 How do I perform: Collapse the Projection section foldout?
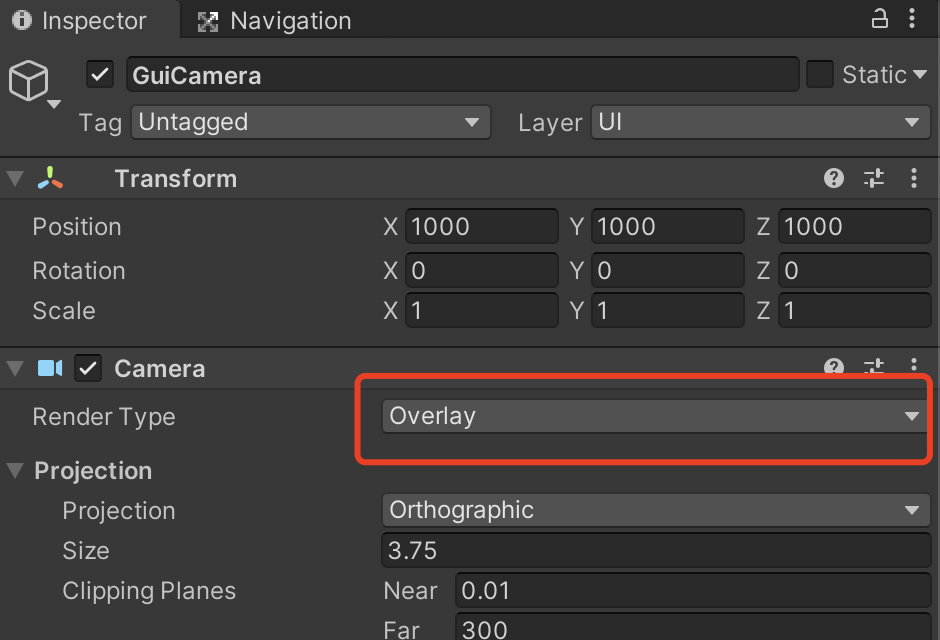tap(15, 470)
